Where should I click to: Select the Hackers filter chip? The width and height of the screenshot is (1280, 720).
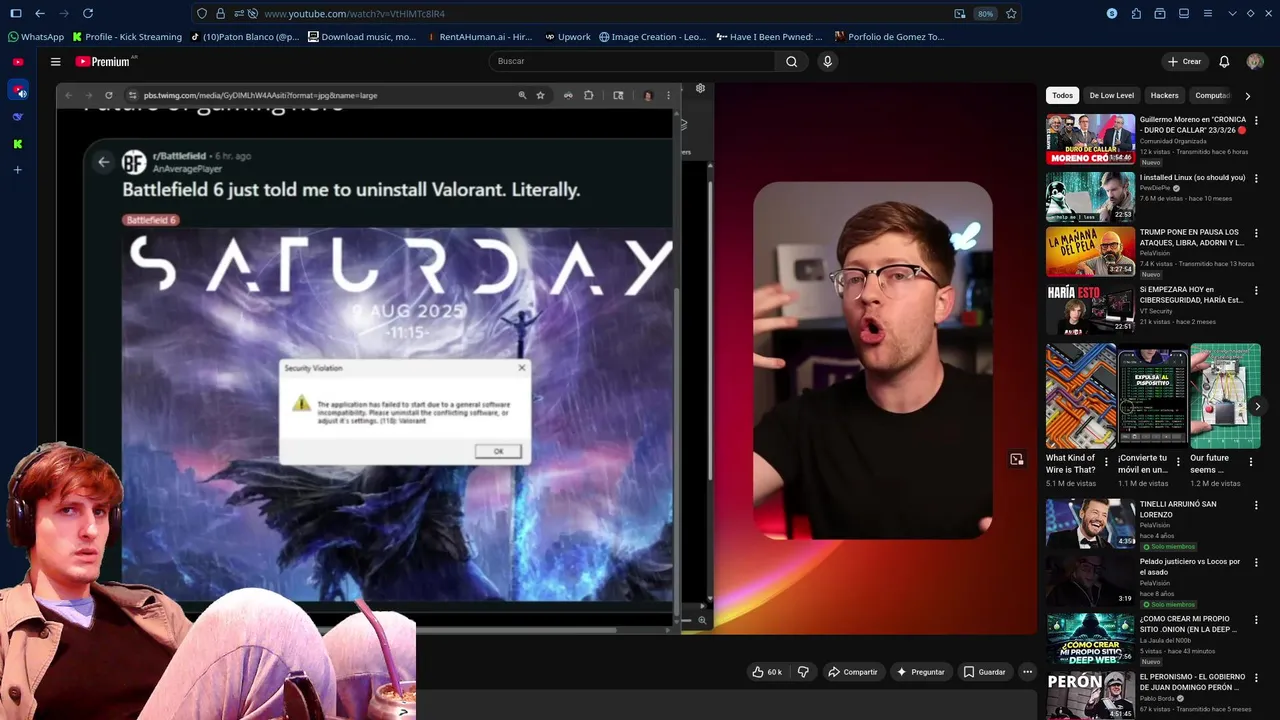pyautogui.click(x=1164, y=95)
